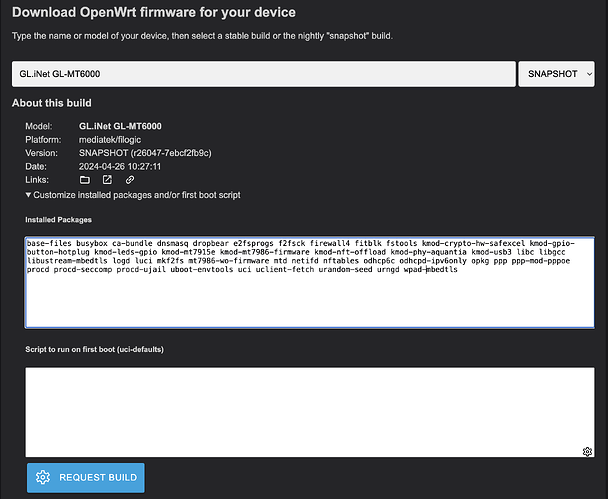Viewport: 608px width, 499px height.
Task: Click the first boot script textarea
Action: (x=309, y=412)
